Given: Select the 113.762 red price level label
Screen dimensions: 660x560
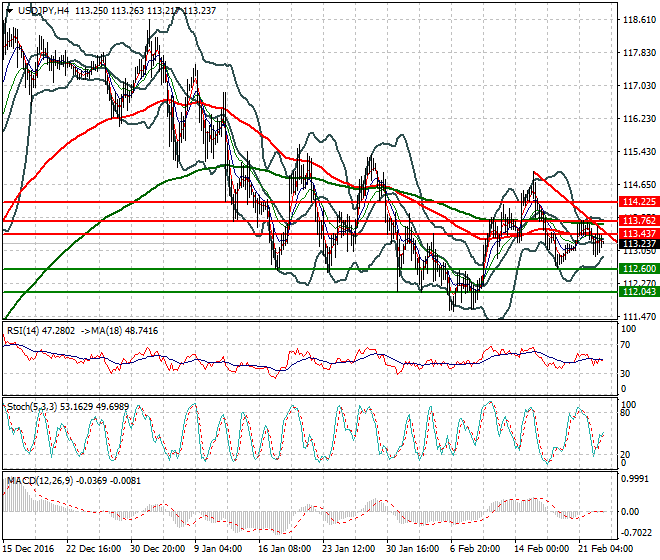Looking at the screenshot, I should coord(639,221).
